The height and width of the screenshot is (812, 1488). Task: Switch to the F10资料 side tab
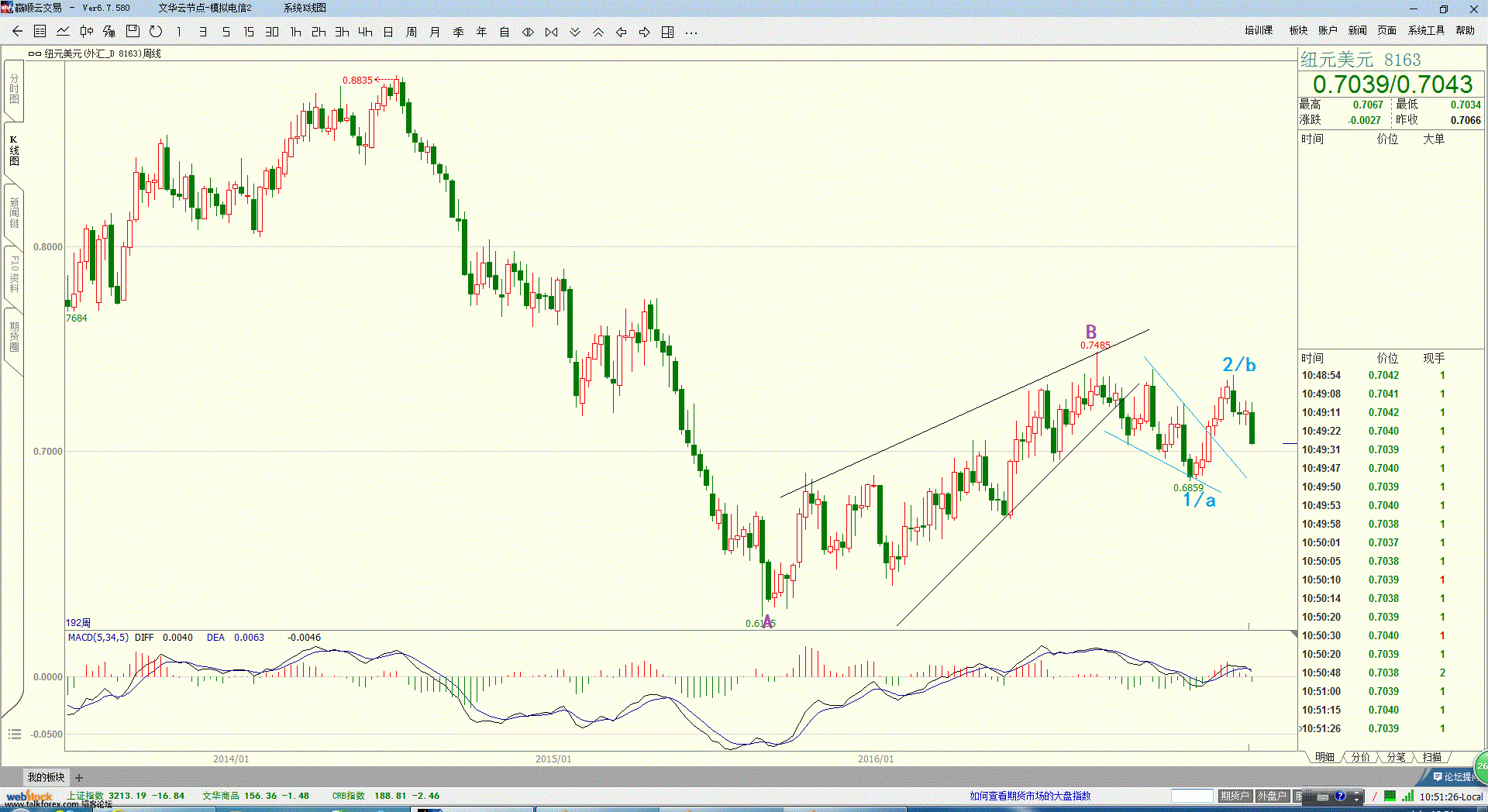click(14, 275)
